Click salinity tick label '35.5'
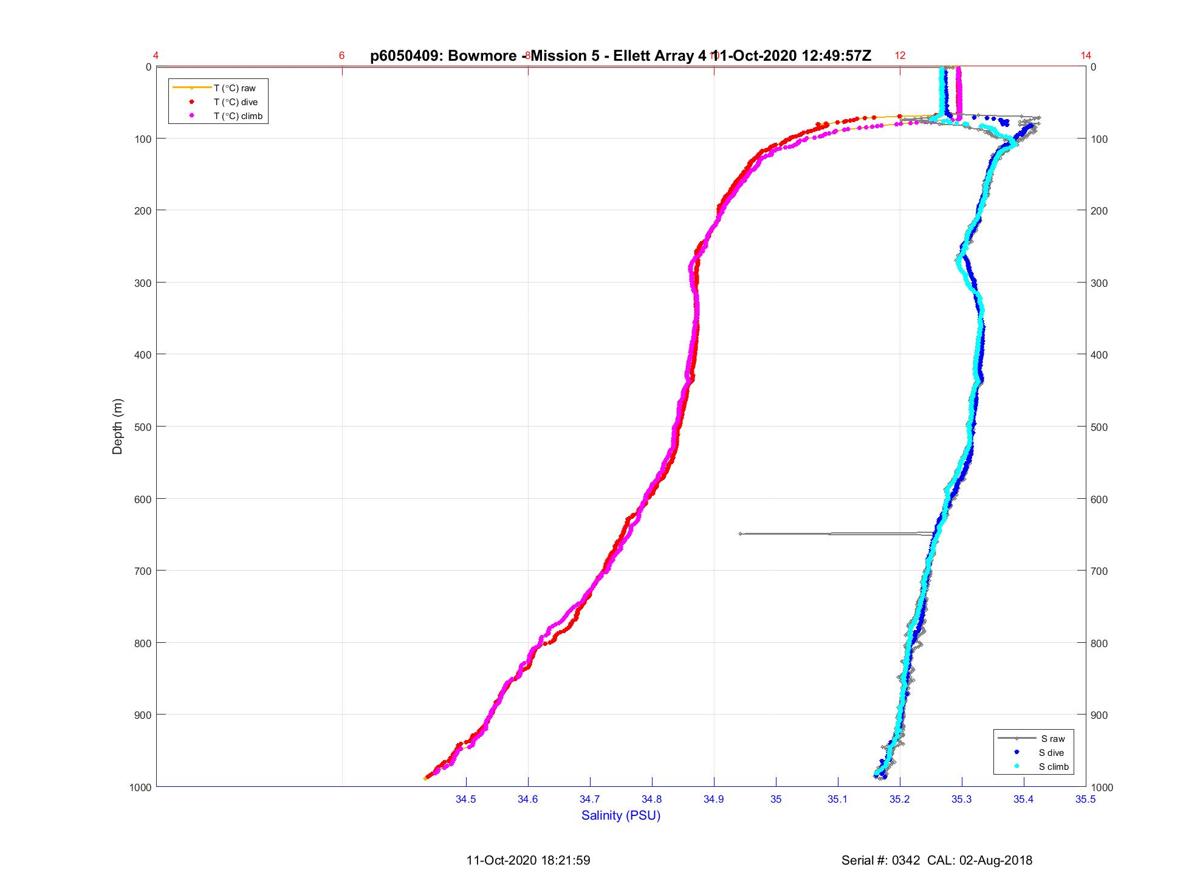1200x885 pixels. (1086, 799)
